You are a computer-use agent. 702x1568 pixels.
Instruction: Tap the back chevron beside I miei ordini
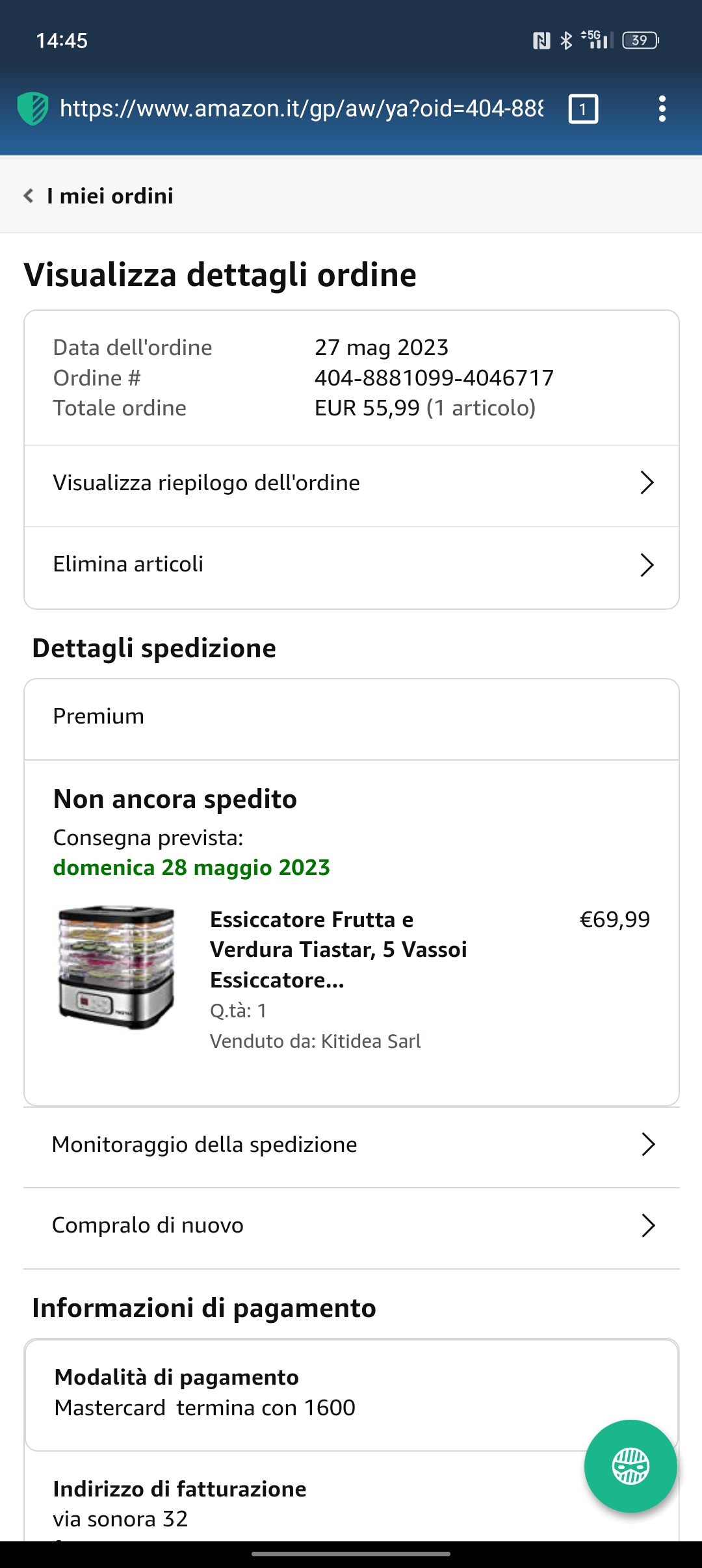click(29, 196)
